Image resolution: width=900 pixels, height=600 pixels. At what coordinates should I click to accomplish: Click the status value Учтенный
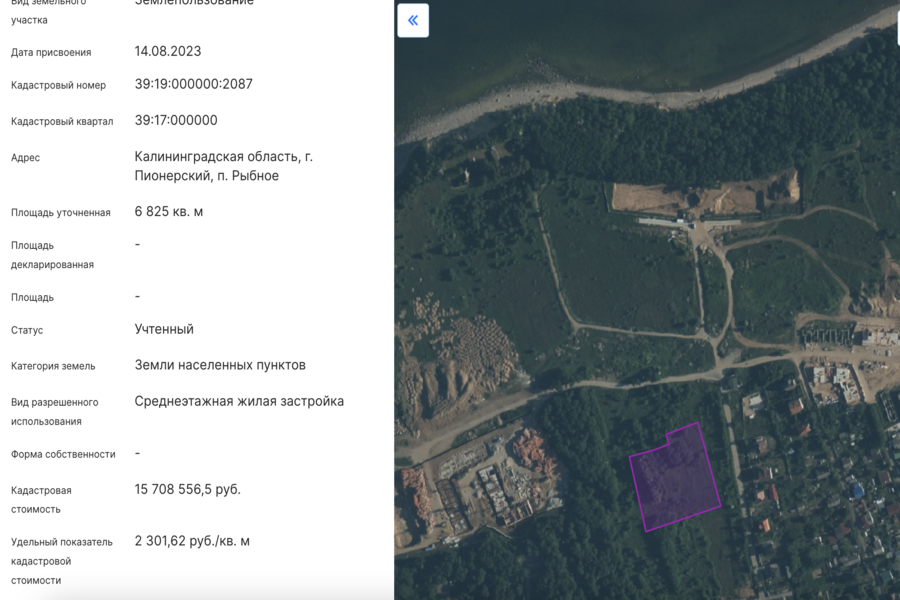164,329
